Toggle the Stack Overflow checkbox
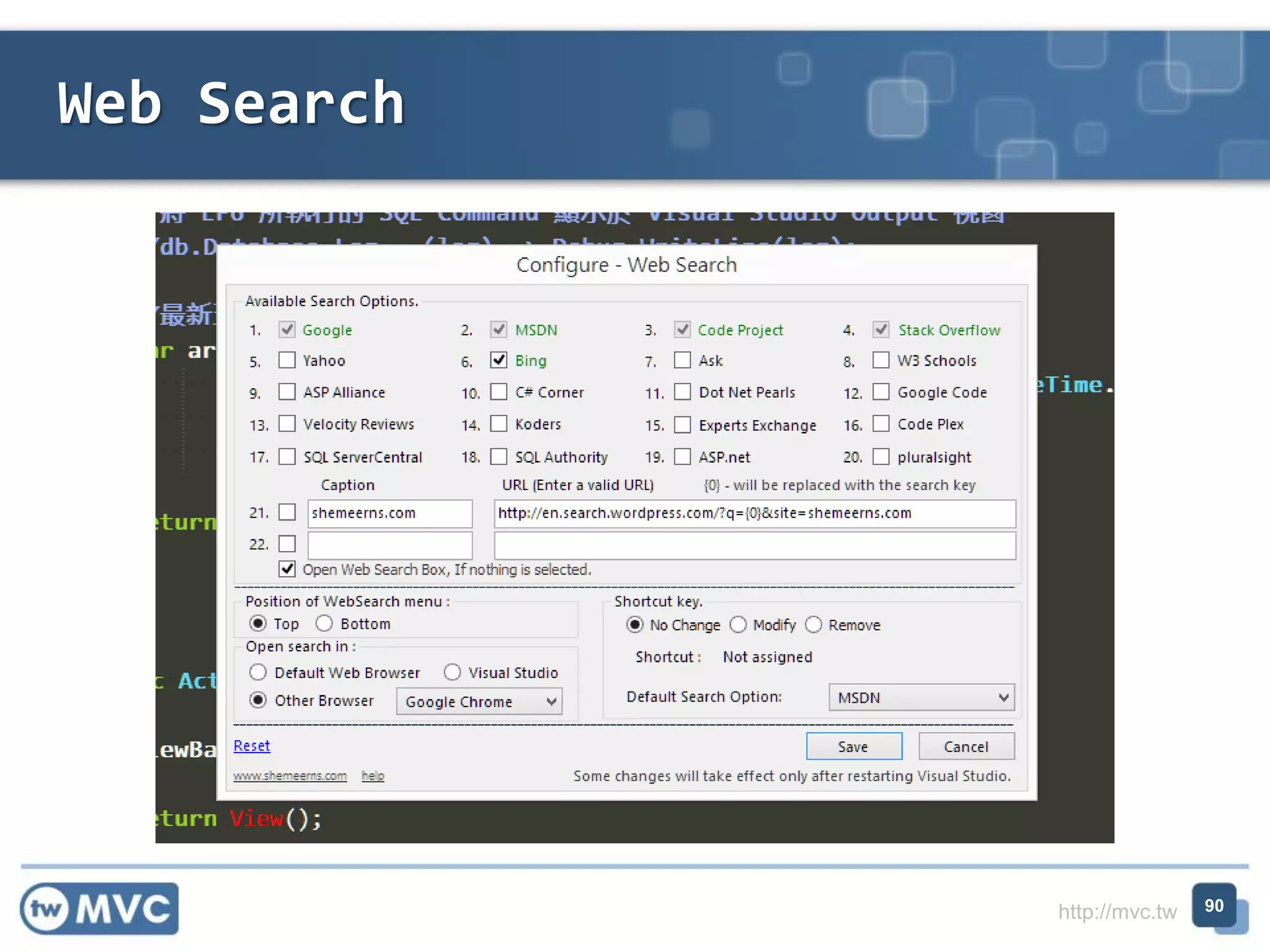The width and height of the screenshot is (1270, 952). 881,329
